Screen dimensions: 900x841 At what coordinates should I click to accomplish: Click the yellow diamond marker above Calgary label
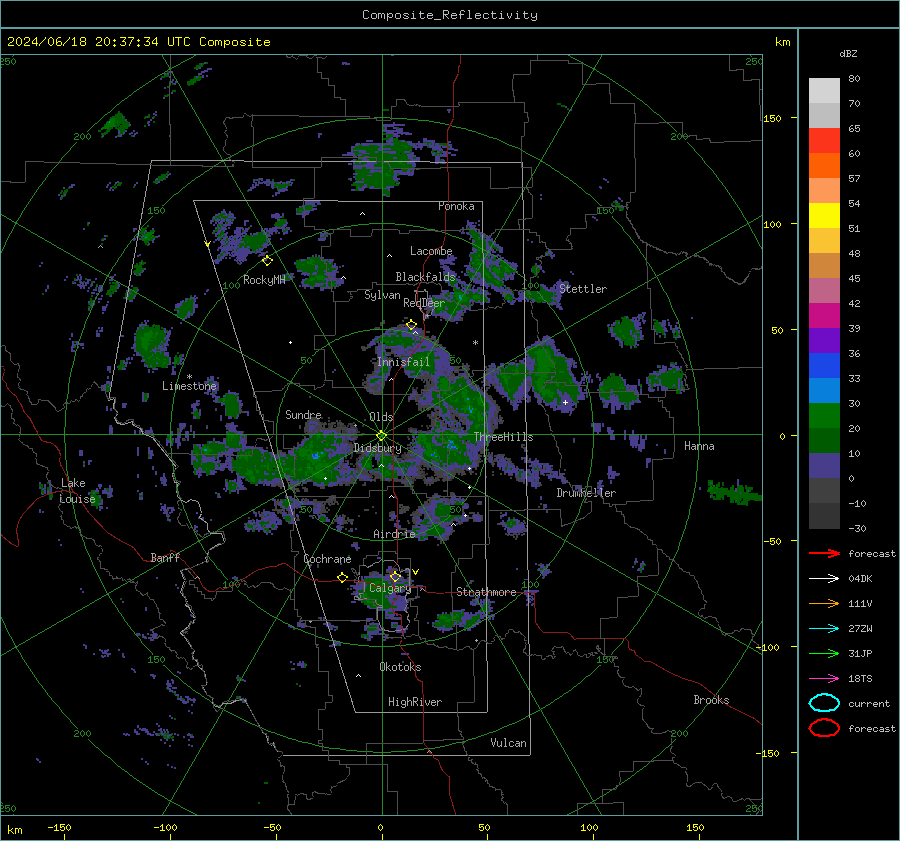point(395,576)
